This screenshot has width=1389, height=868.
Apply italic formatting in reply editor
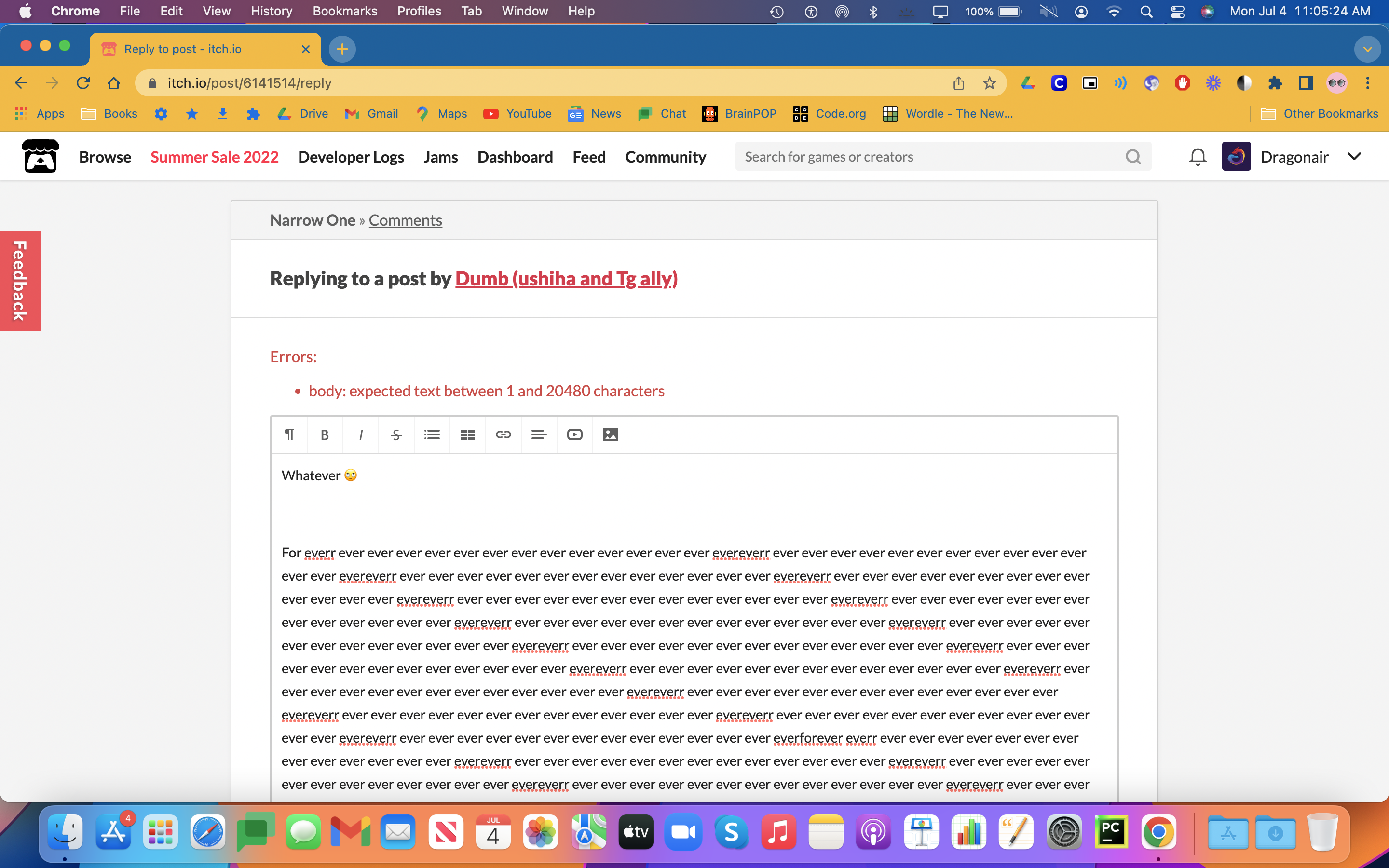click(360, 434)
